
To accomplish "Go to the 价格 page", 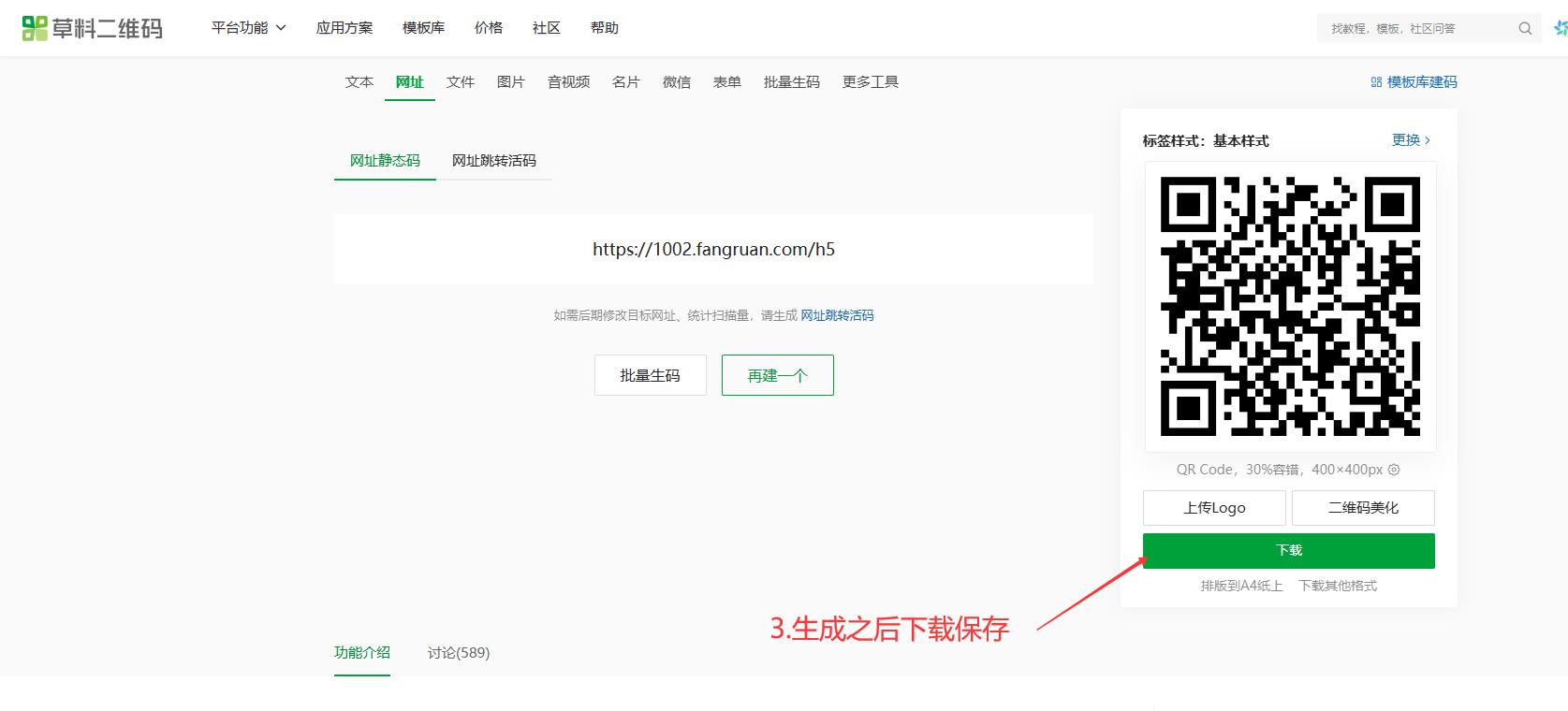I will tap(489, 28).
